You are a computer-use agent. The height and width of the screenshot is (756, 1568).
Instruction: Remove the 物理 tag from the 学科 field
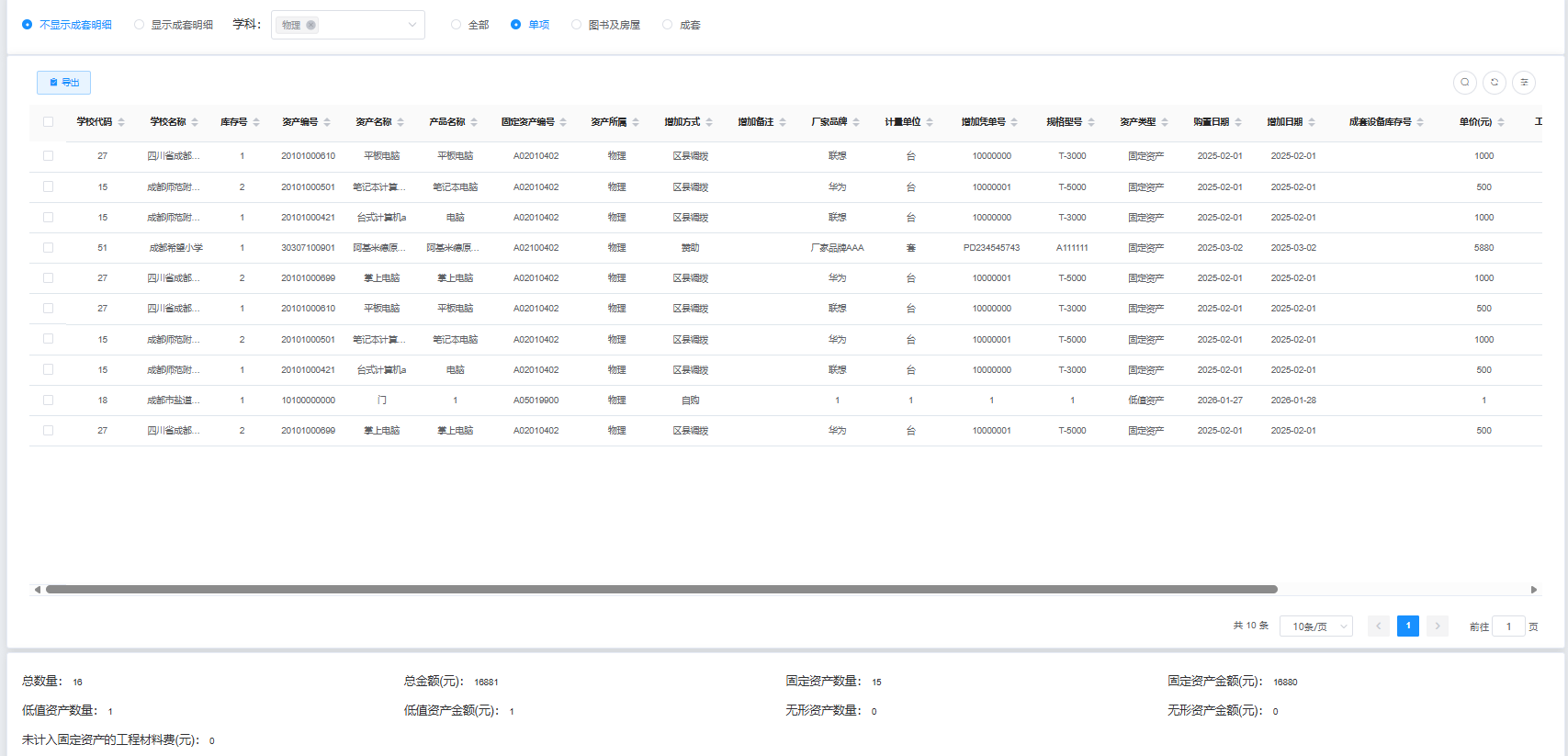[x=311, y=25]
